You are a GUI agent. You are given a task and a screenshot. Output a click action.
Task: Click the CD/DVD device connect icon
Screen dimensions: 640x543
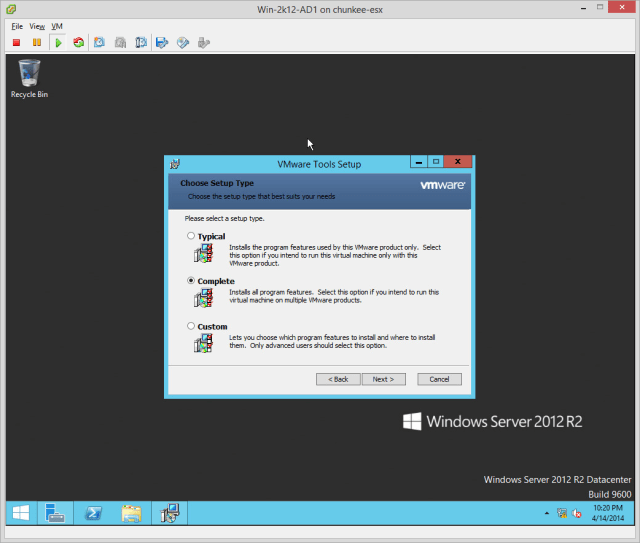coord(183,42)
